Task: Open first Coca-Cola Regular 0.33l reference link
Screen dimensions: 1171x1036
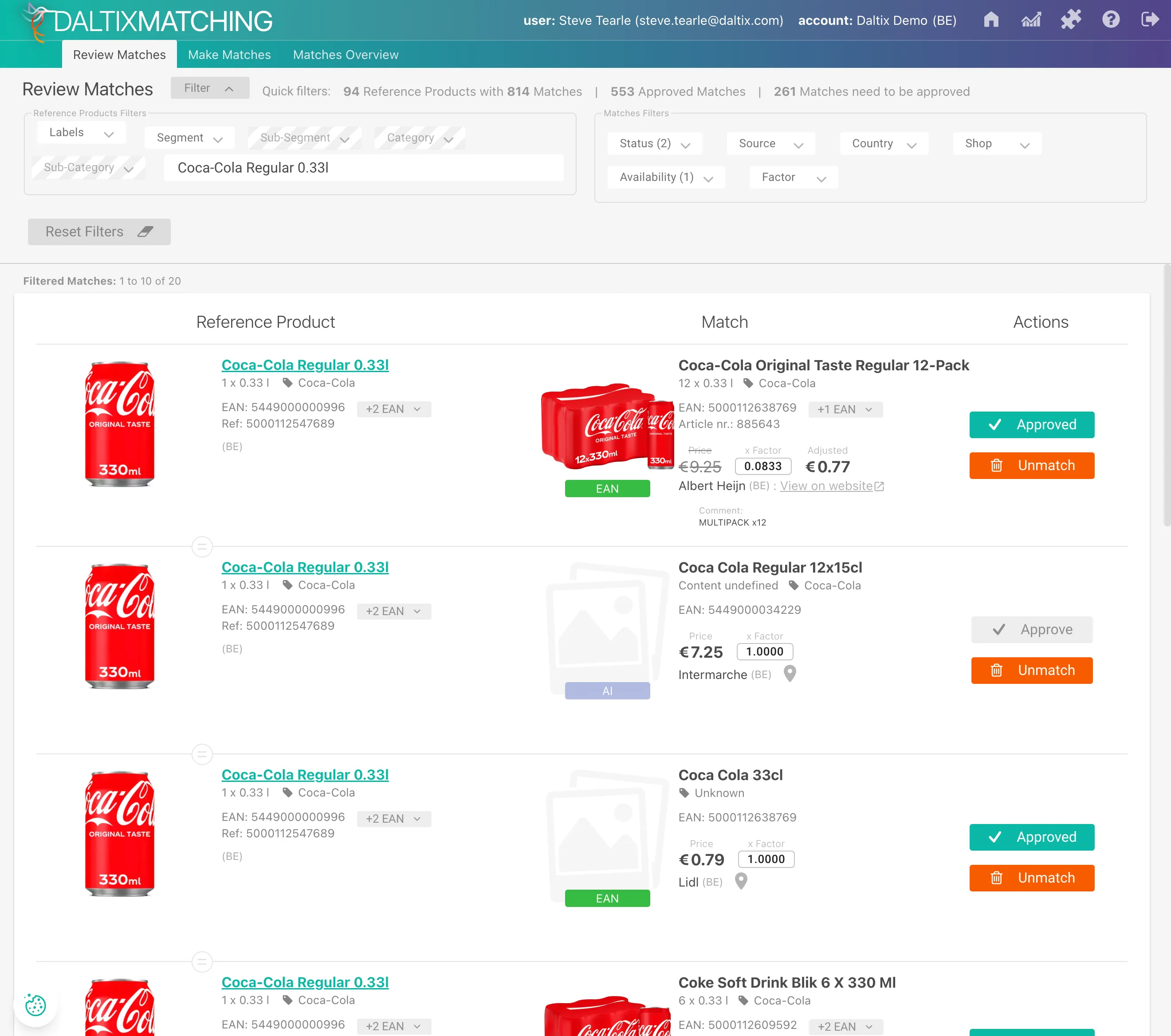Action: tap(305, 365)
